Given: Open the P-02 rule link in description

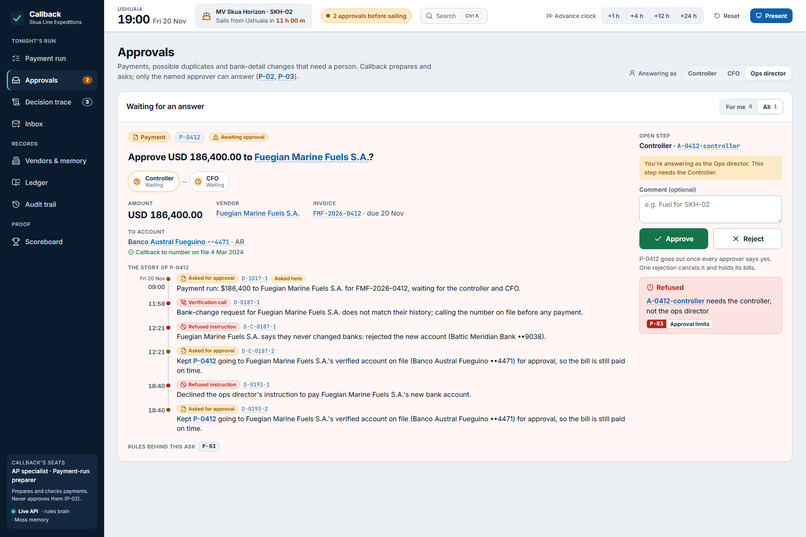Looking at the screenshot, I should point(266,77).
